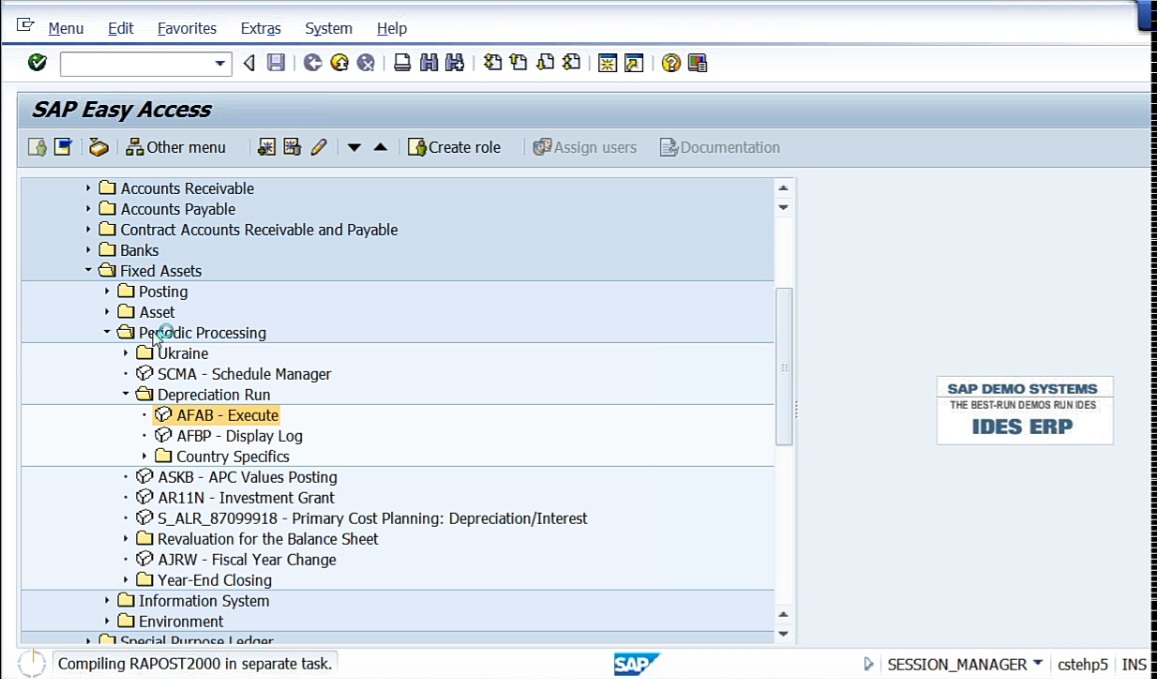Open the window control icon left of Menu
The width and height of the screenshot is (1157, 679).
pyautogui.click(x=25, y=26)
